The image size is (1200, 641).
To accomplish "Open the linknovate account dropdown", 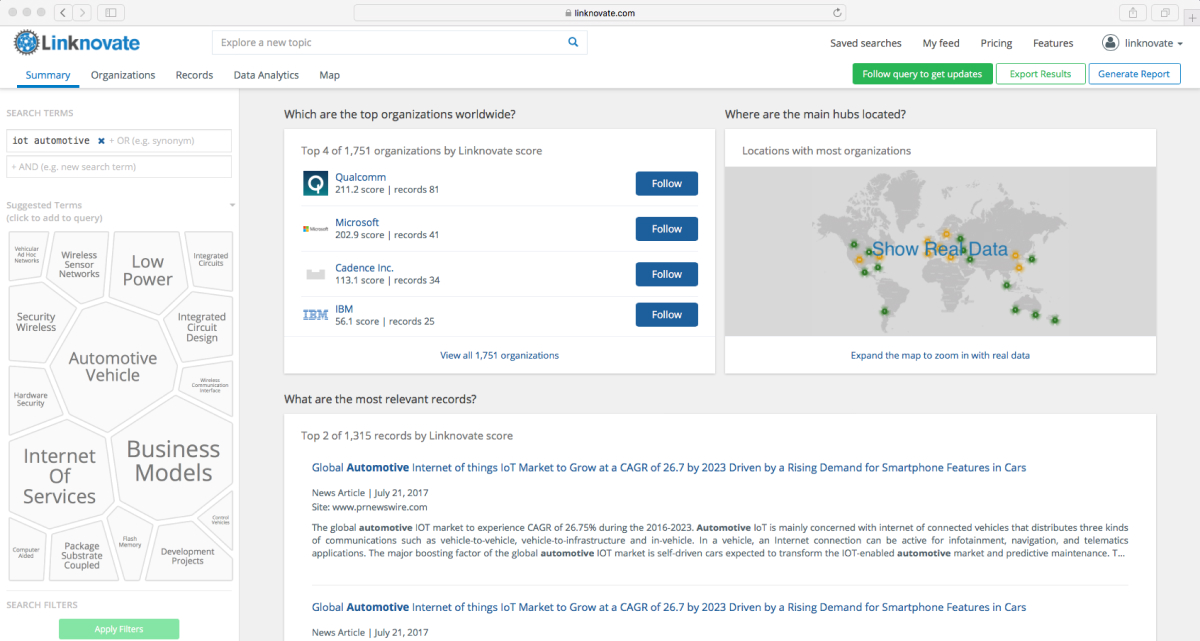I will [1142, 43].
